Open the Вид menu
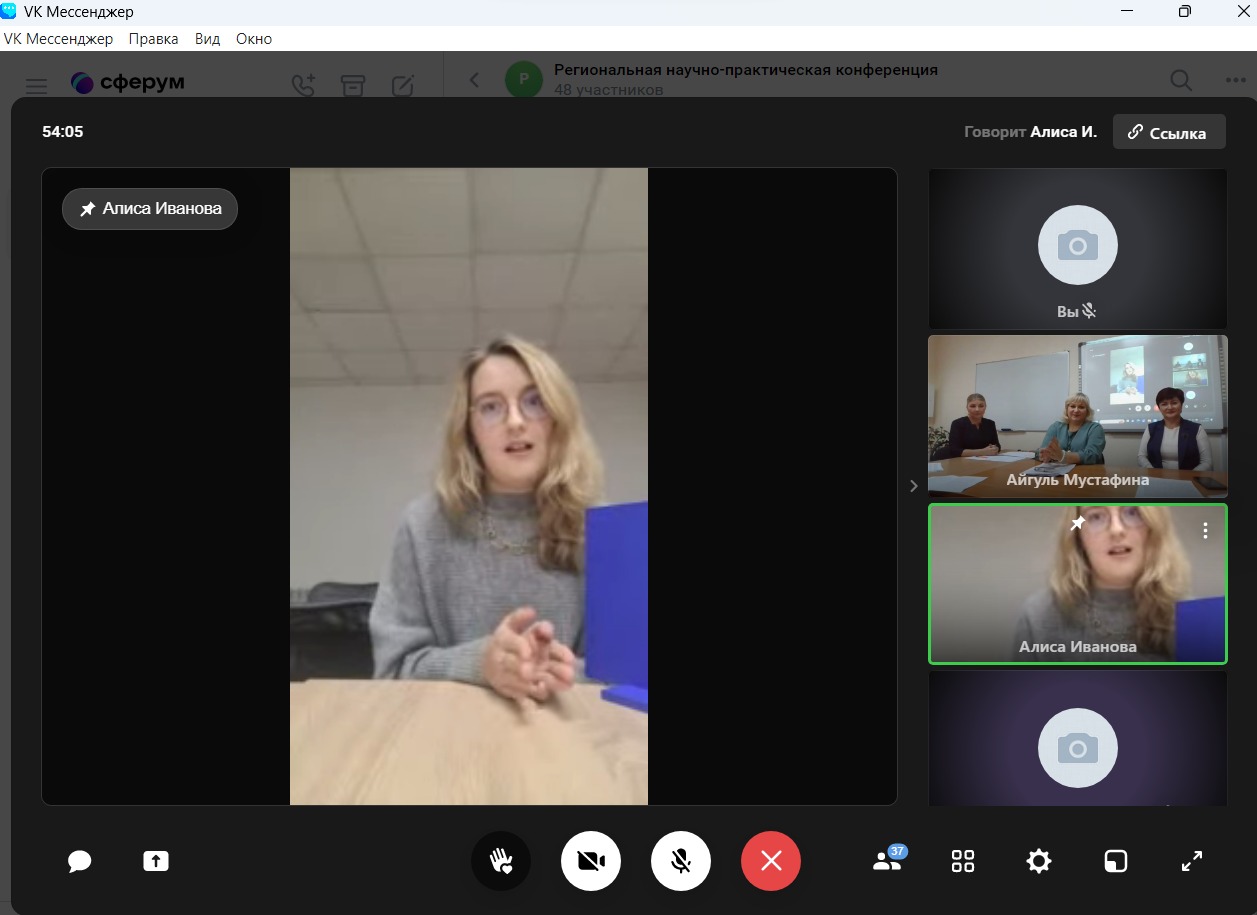1257x915 pixels. pyautogui.click(x=207, y=39)
